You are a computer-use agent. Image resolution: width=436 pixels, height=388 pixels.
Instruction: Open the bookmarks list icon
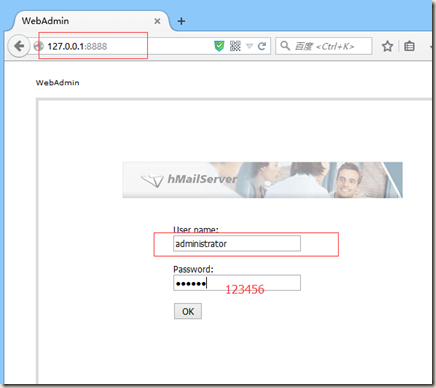tap(409, 46)
